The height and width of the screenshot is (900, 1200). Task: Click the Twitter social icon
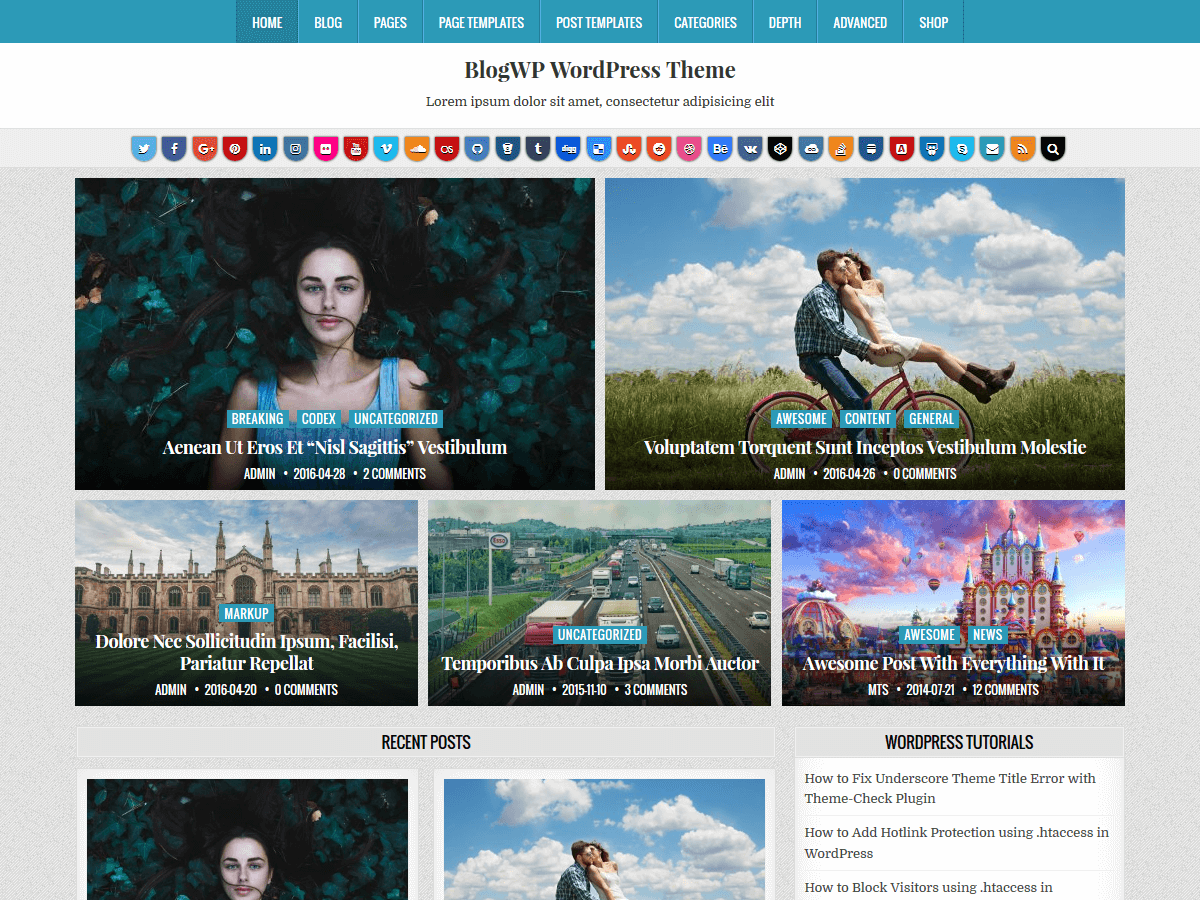144,149
